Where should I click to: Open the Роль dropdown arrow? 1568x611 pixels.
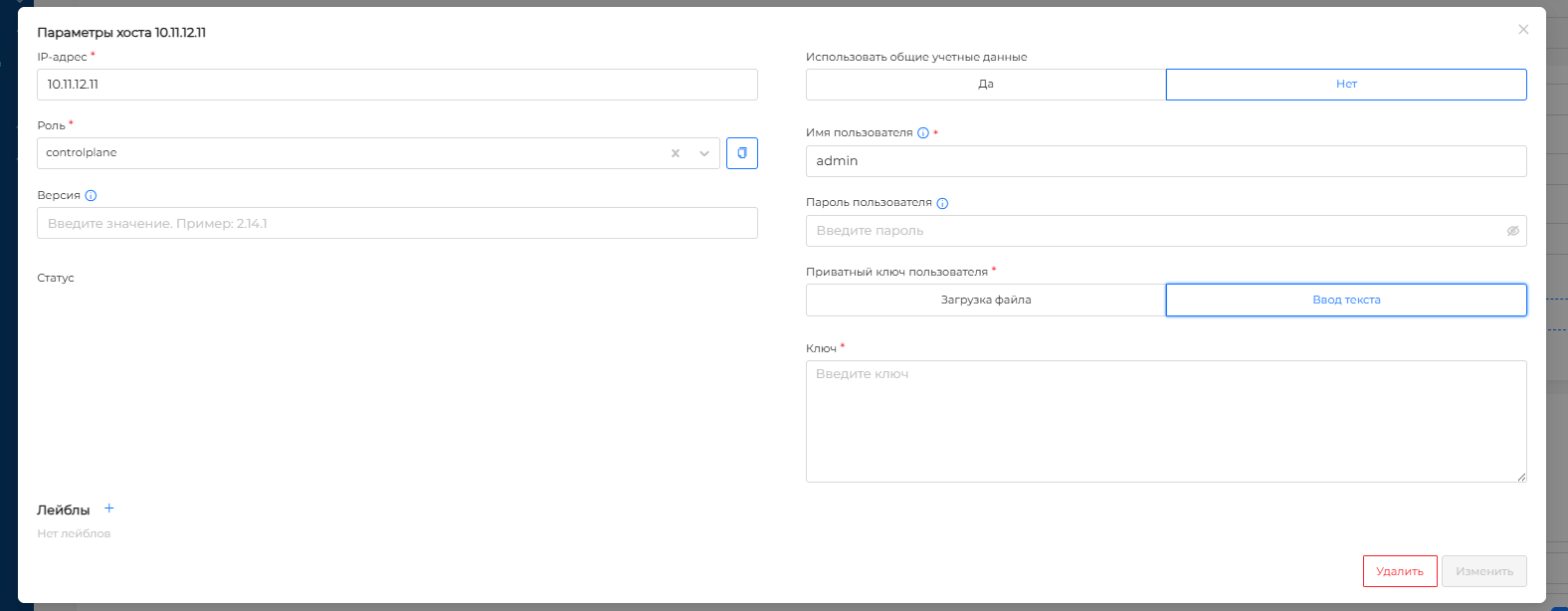click(x=704, y=153)
